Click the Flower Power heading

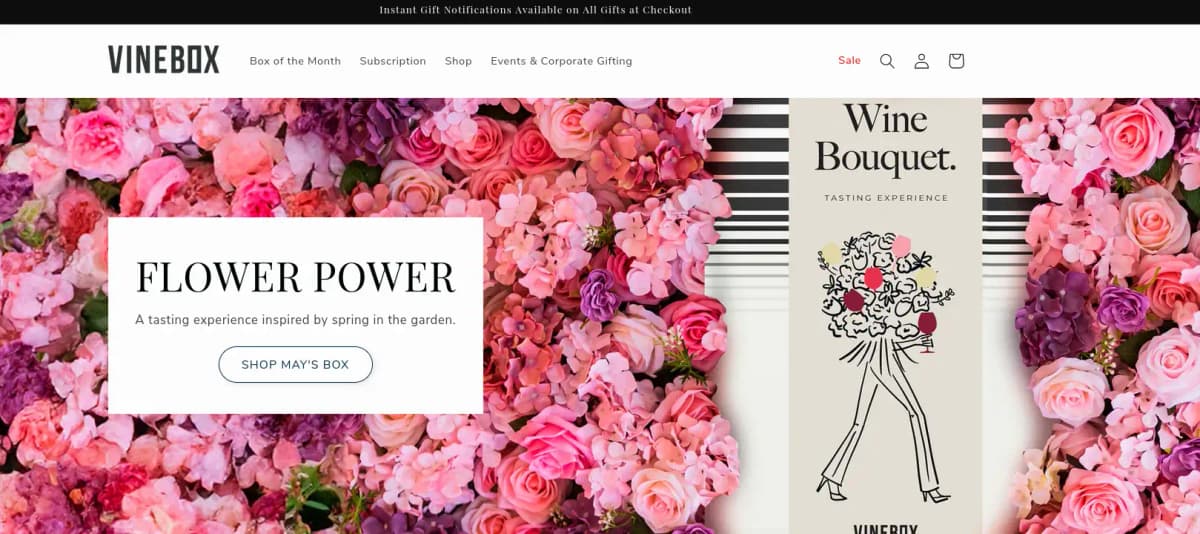coord(295,277)
